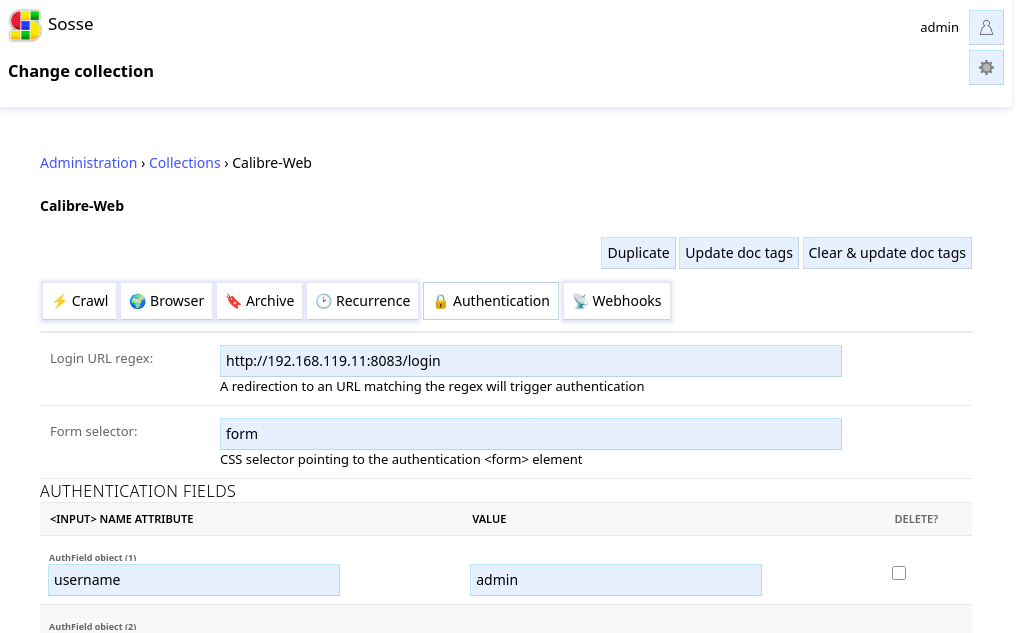Click the Sosse logo icon
1024x633 pixels.
coord(25,25)
